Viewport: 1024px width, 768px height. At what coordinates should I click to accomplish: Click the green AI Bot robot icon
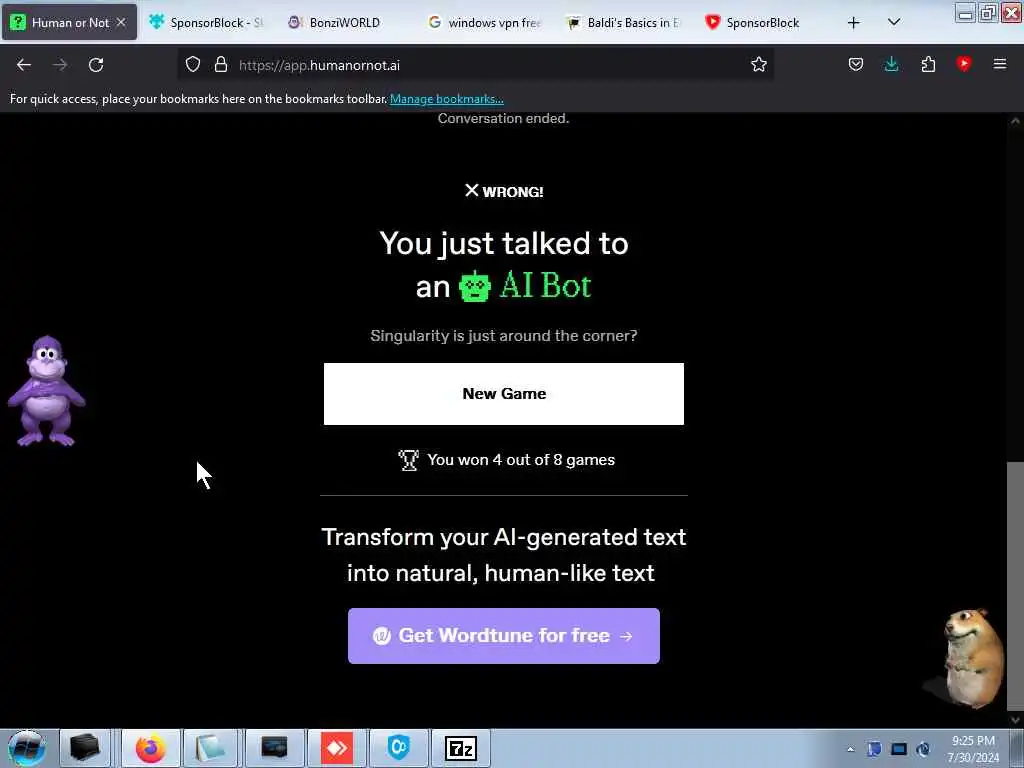pyautogui.click(x=475, y=286)
